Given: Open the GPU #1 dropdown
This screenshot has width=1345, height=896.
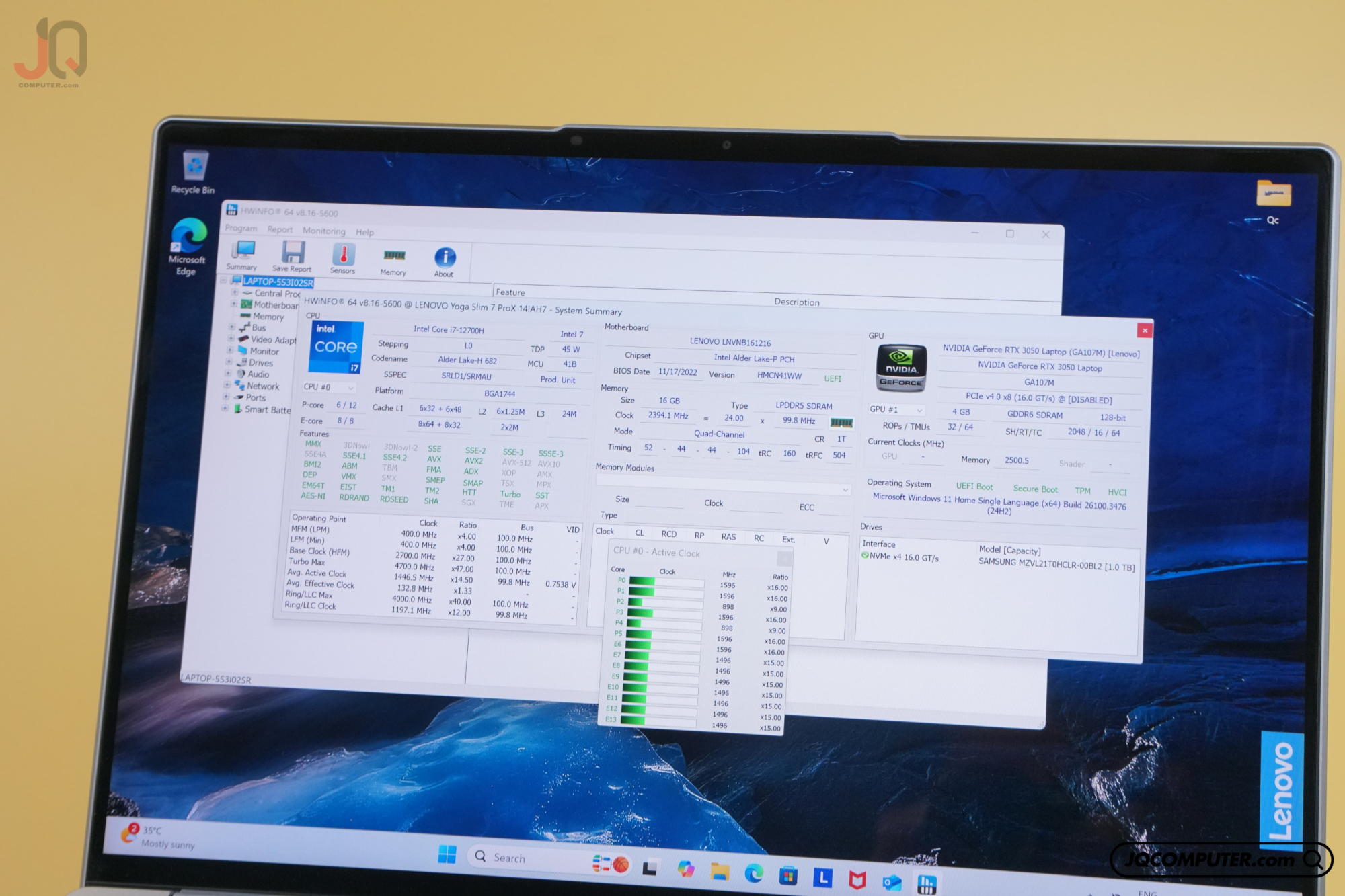Looking at the screenshot, I should [x=896, y=409].
